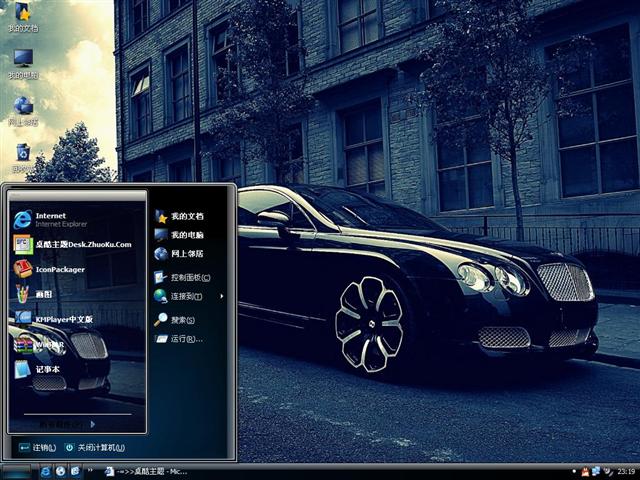The width and height of the screenshot is (640, 480).
Task: Select 我的电脑 desktop icon
Action: (x=22, y=61)
